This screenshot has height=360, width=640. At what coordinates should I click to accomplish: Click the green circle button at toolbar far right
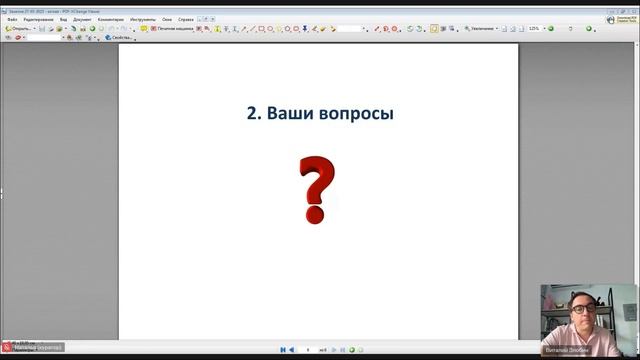pos(589,29)
